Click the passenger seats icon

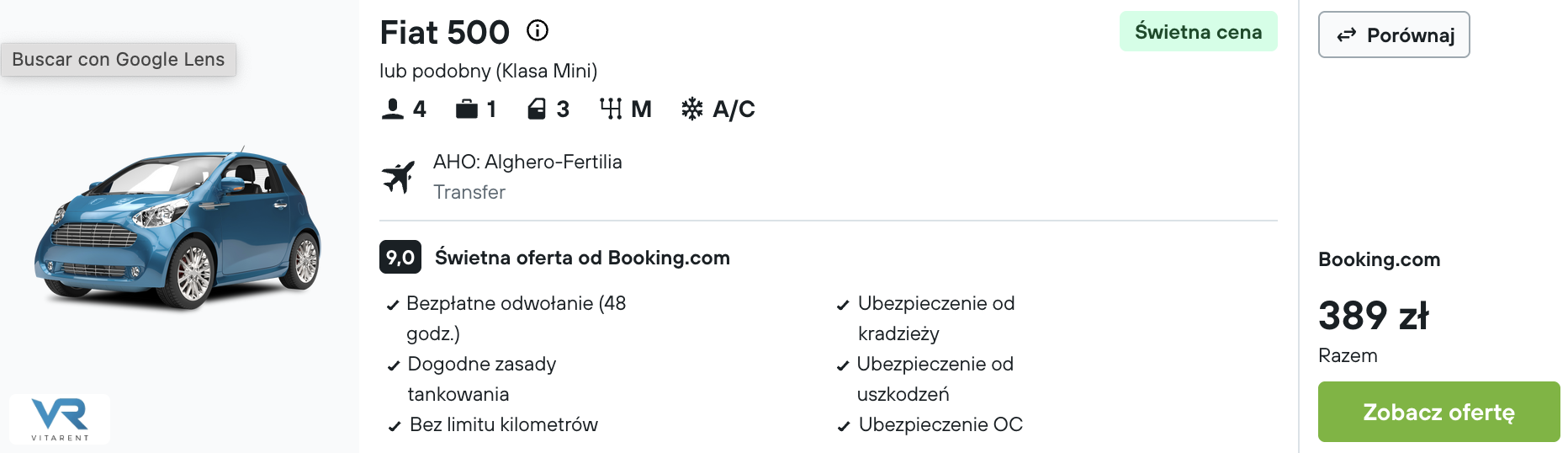(x=393, y=109)
